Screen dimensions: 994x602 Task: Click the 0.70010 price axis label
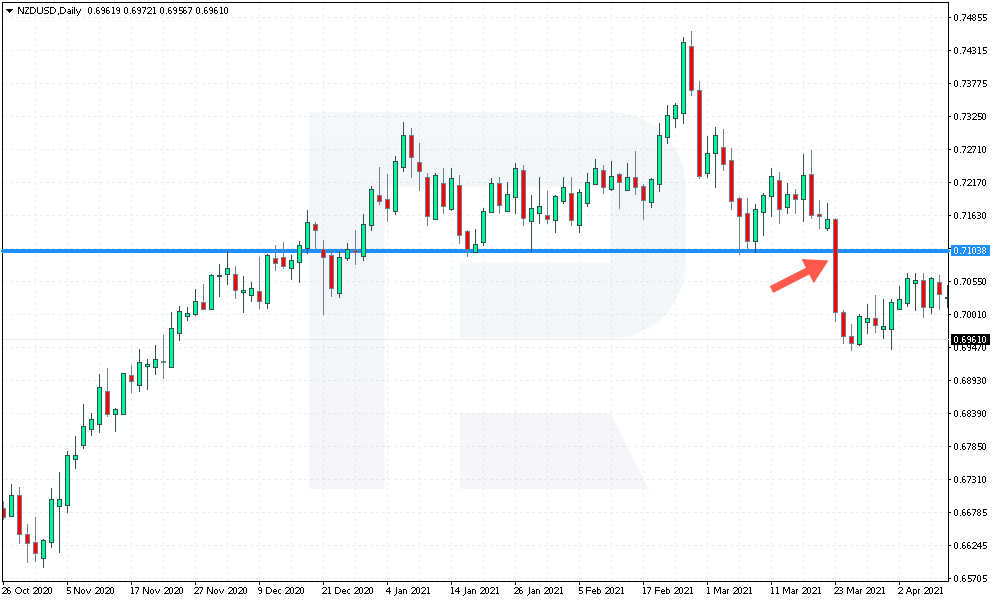point(970,314)
